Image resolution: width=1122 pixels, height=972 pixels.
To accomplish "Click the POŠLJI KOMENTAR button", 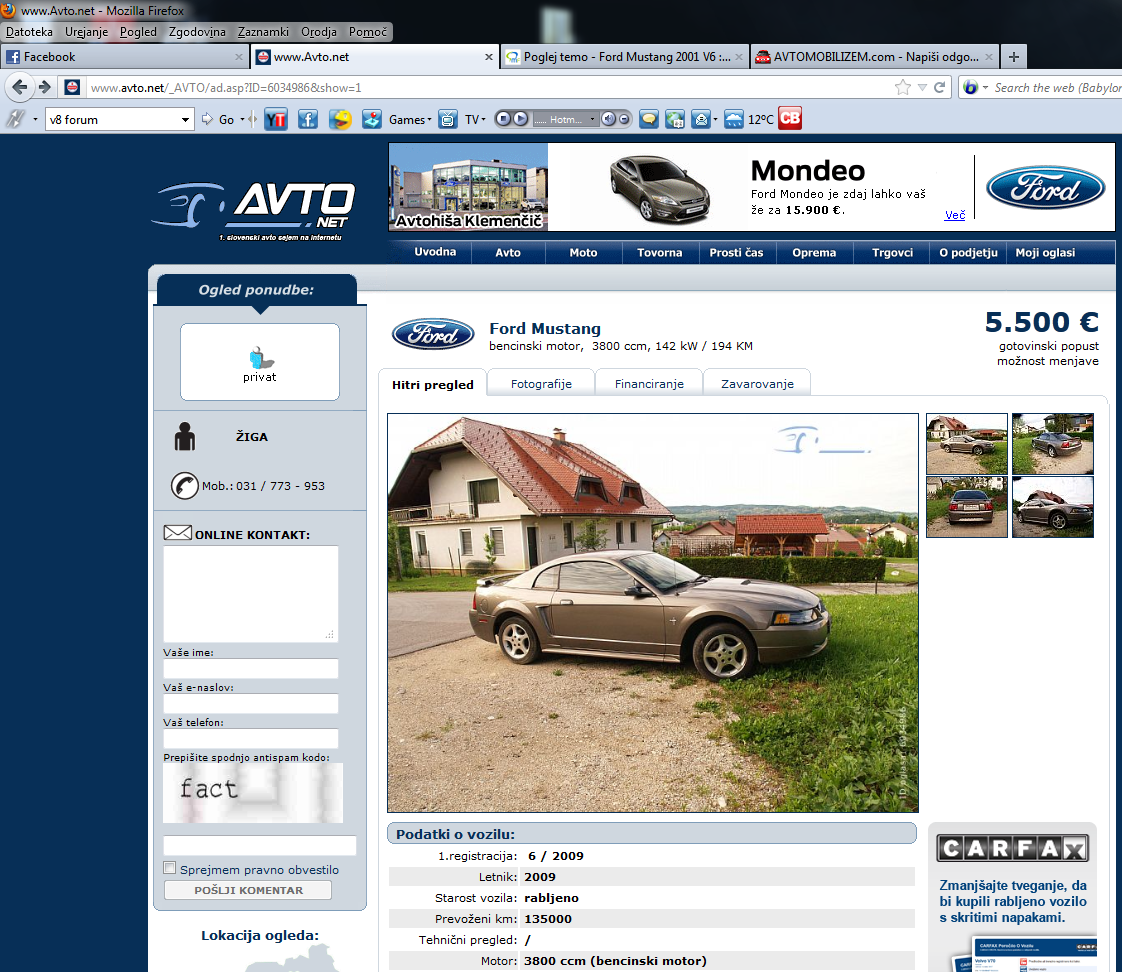I will [248, 890].
